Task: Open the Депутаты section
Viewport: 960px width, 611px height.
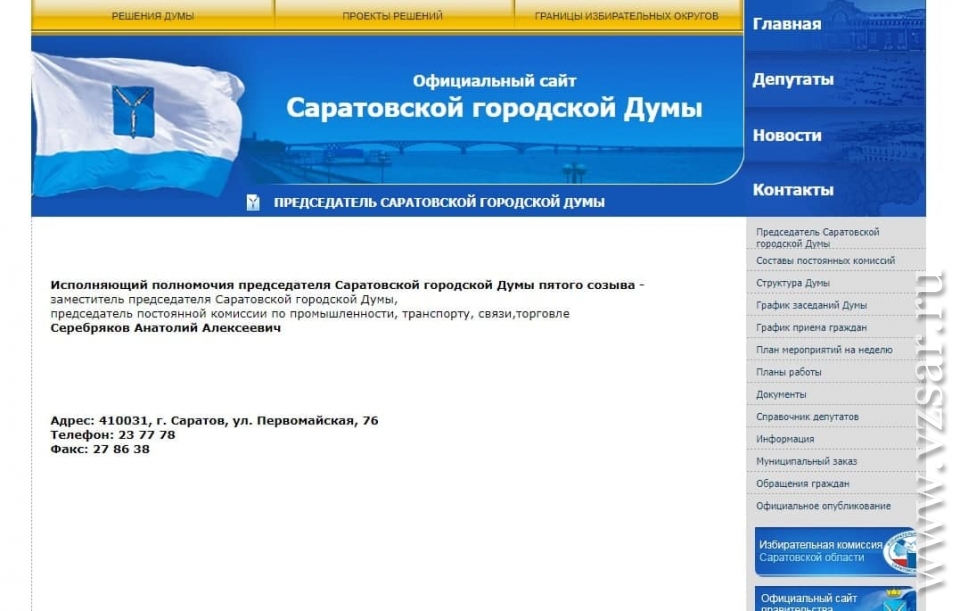Action: (793, 80)
